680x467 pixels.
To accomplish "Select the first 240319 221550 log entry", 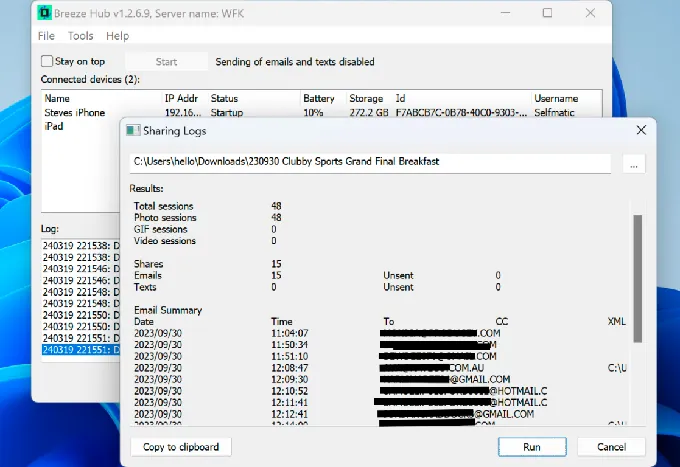I will pyautogui.click(x=81, y=315).
